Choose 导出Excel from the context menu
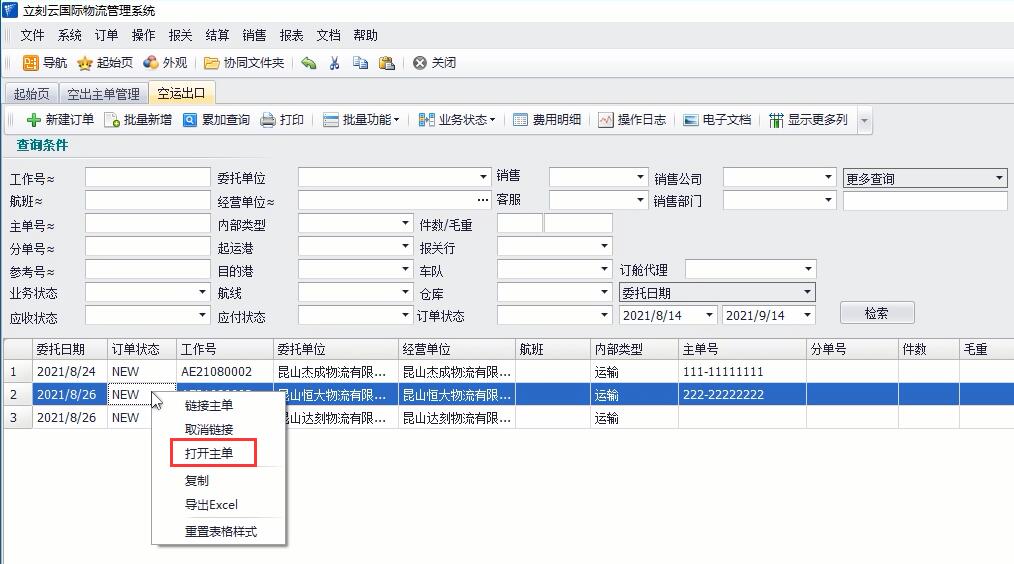The height and width of the screenshot is (564, 1014). point(211,505)
